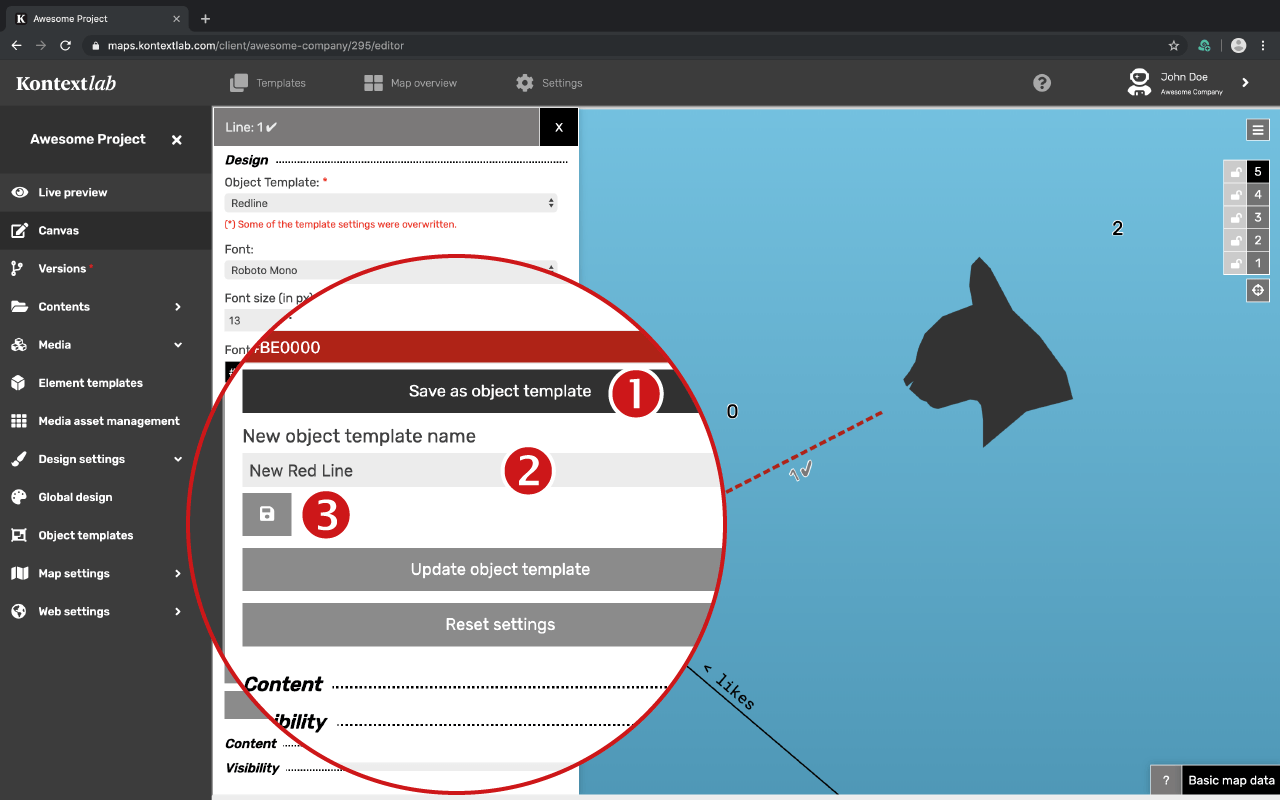
Task: Open the help question mark in the header
Action: [1042, 83]
